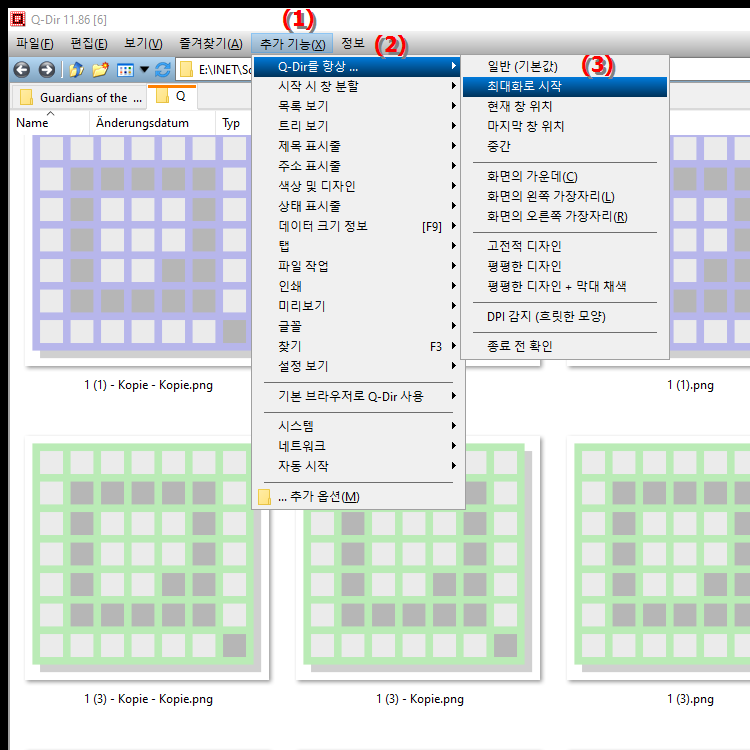Click the ... 추가 옵션(M) menu entry

click(x=357, y=496)
